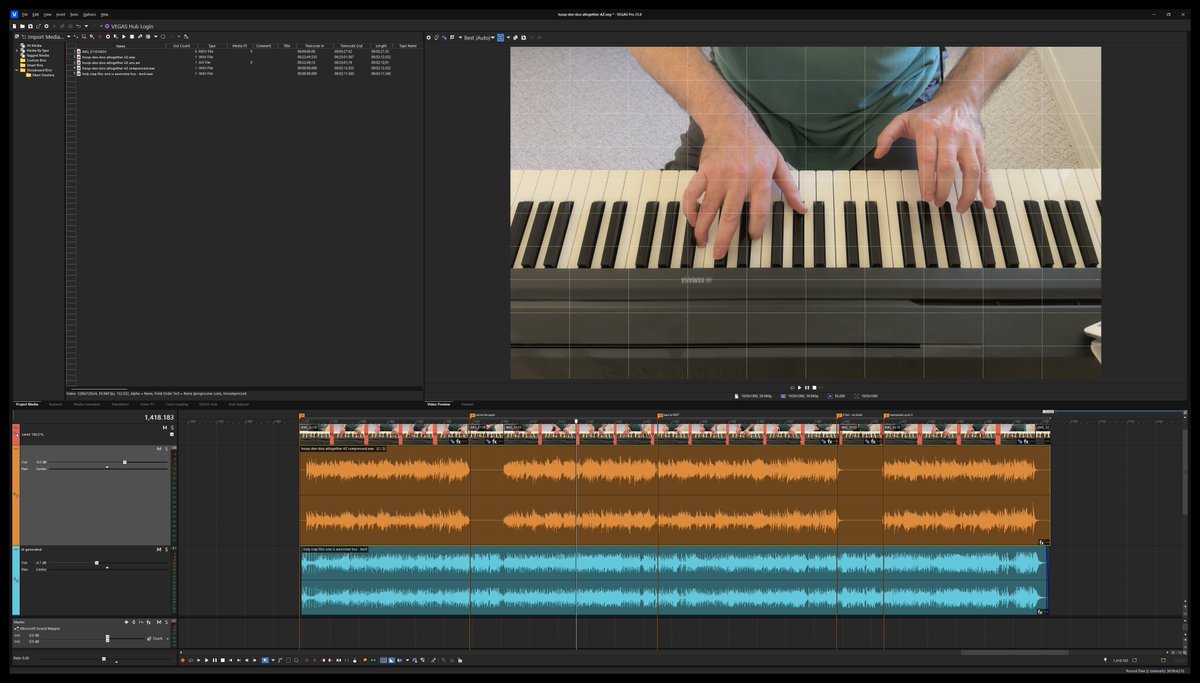Viewport: 1200px width, 683px height.
Task: Click Save Snapshot to File in the preview toolbar
Action: point(524,38)
